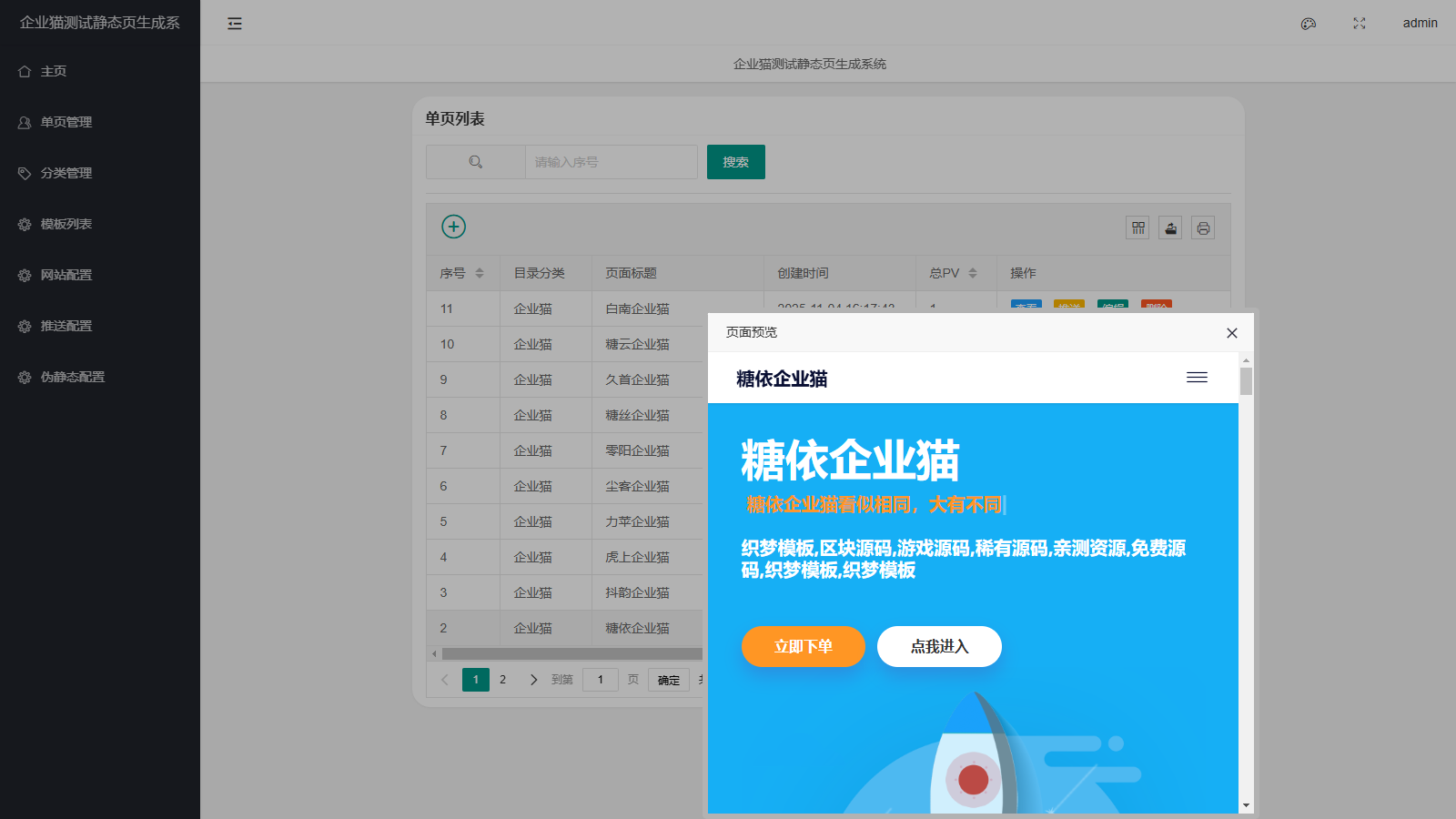The width and height of the screenshot is (1456, 819).
Task: Focus the 请输入序号 search field
Action: pos(610,162)
